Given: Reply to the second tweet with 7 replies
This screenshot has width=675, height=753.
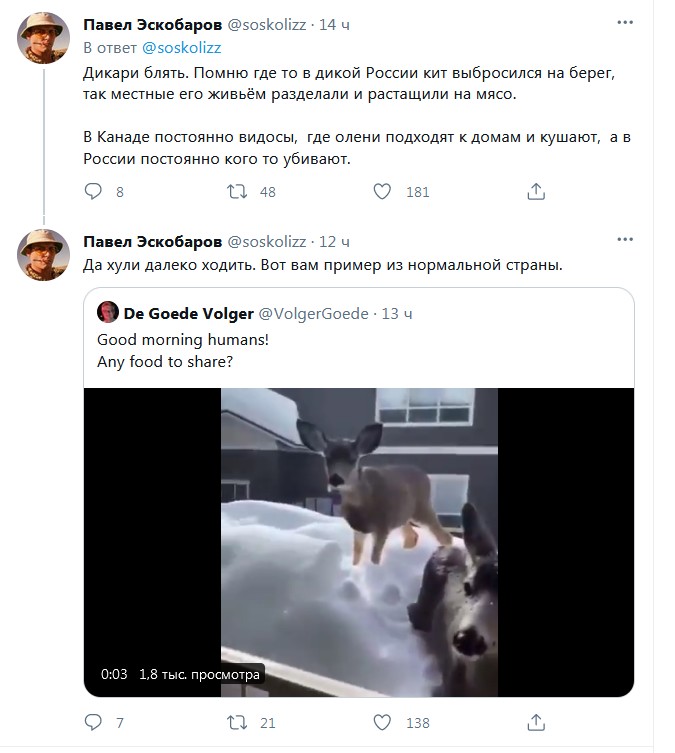Looking at the screenshot, I should point(93,722).
